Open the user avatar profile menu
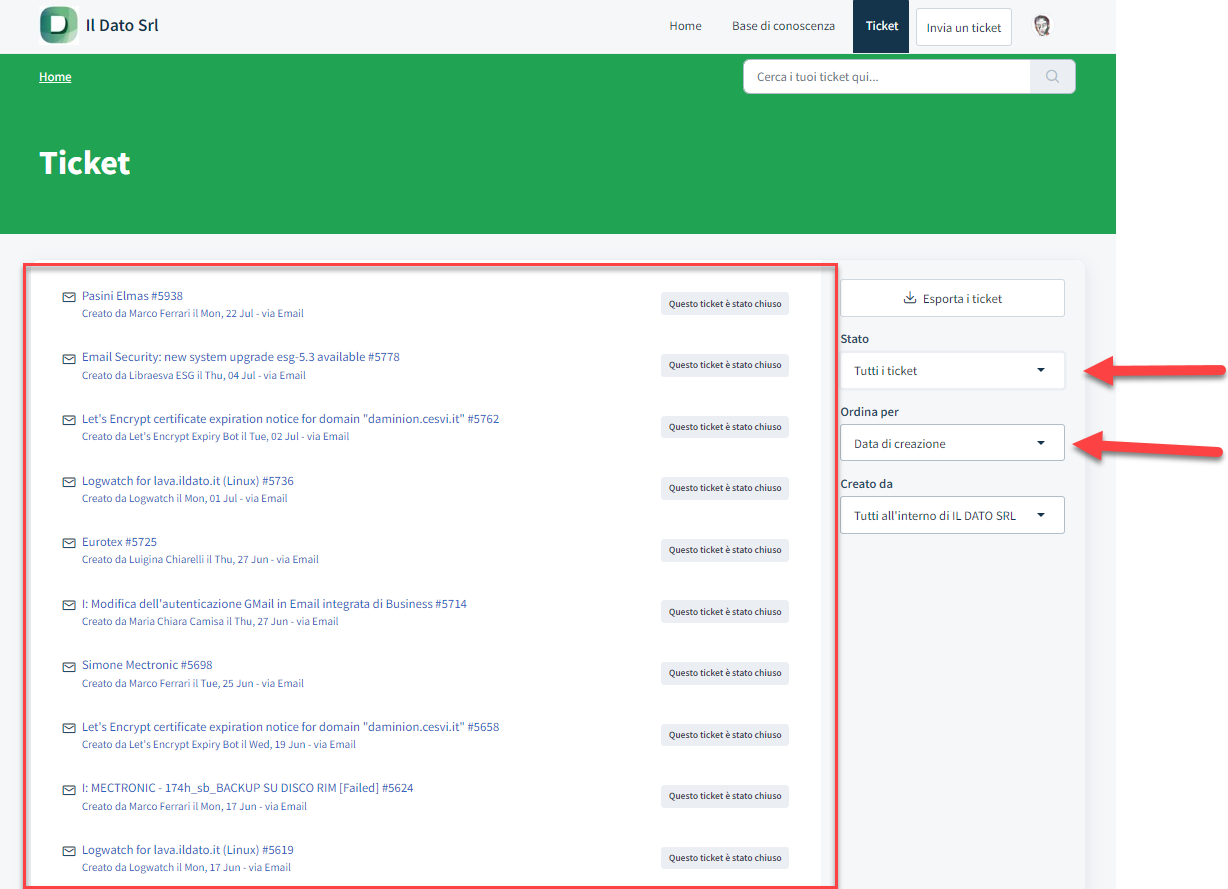 coord(1042,26)
